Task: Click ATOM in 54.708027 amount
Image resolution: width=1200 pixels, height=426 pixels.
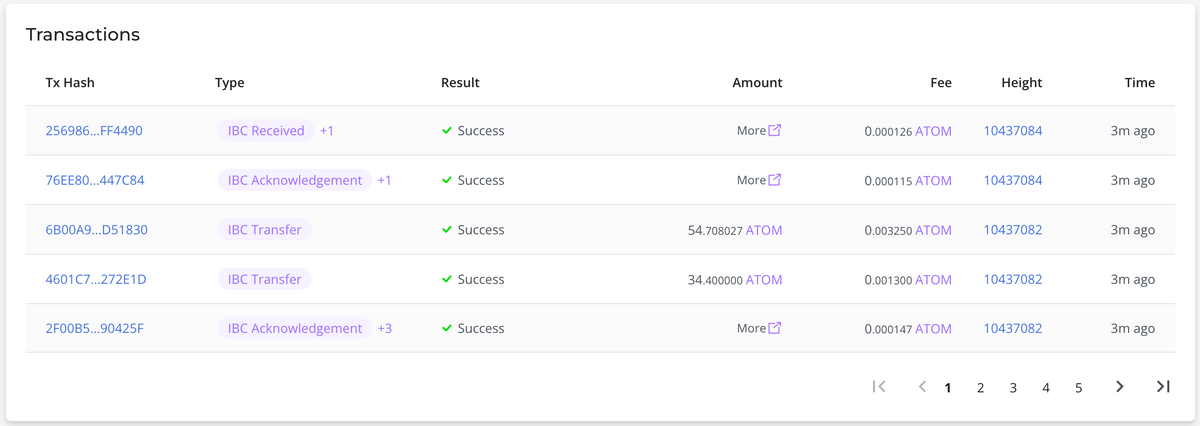Action: tap(764, 230)
